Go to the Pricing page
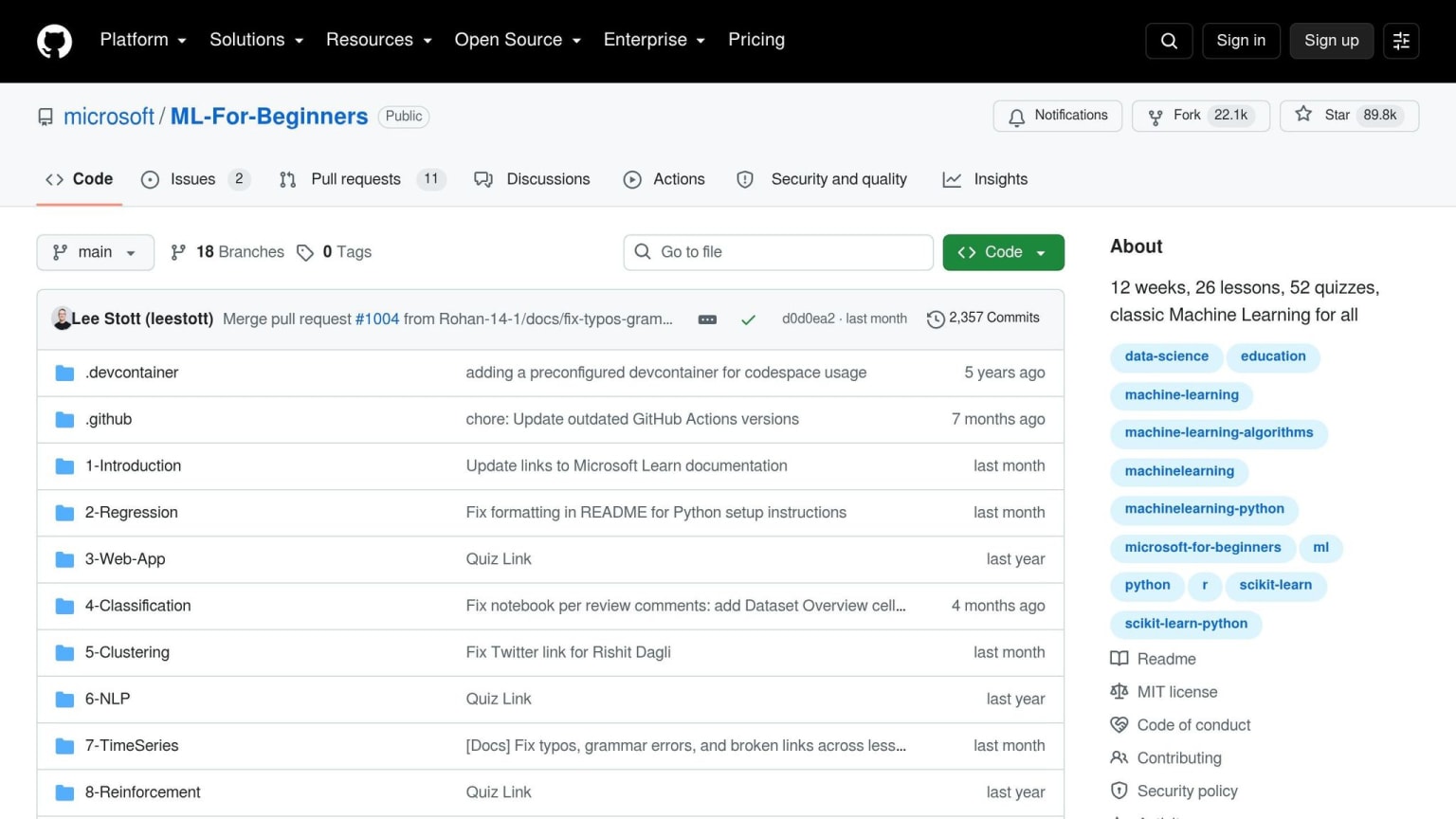 tap(756, 40)
